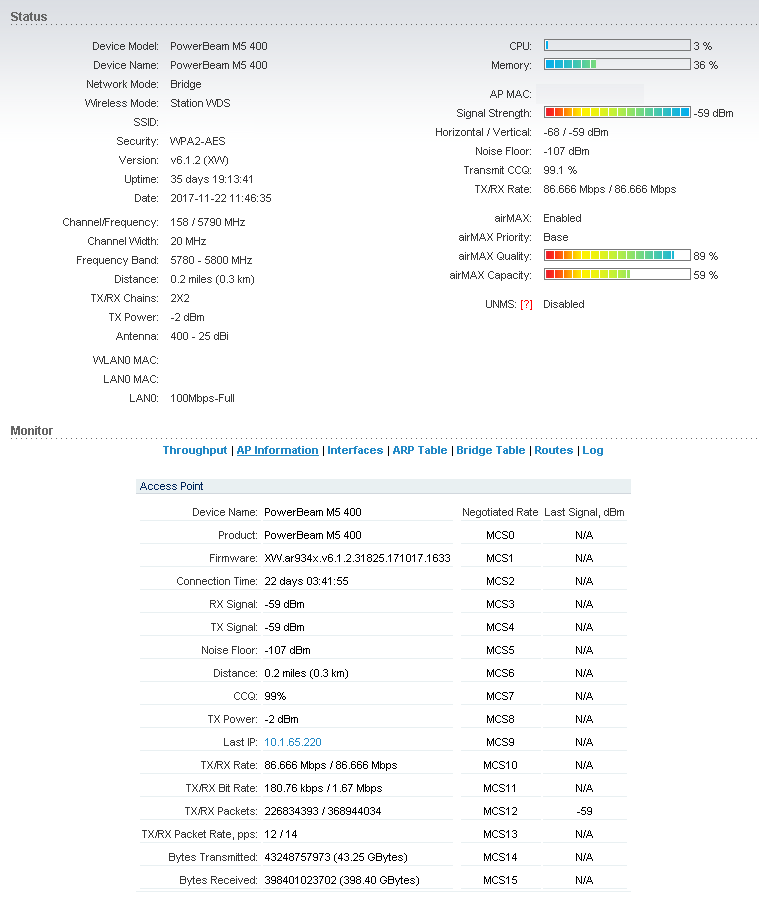The width and height of the screenshot is (759, 898).
Task: Select the MCS12 rate row label
Action: 500,812
